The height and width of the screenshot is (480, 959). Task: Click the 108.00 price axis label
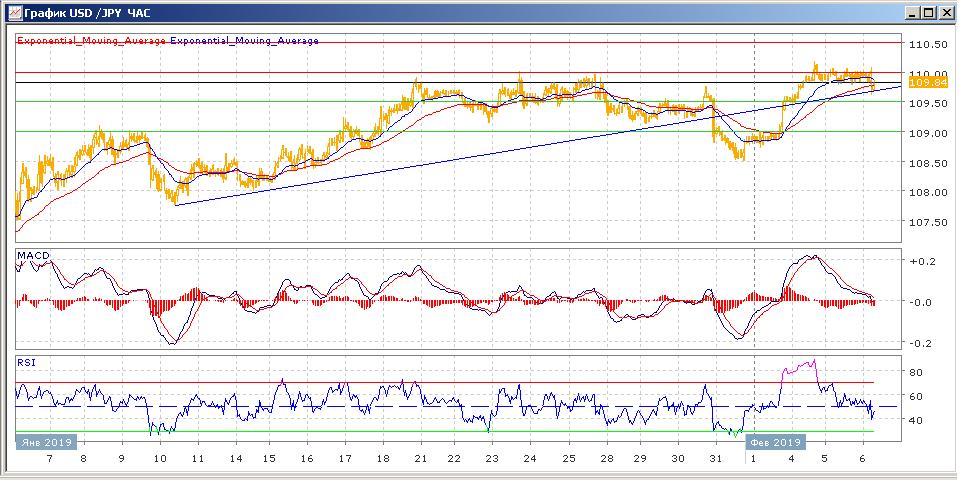[x=928, y=193]
